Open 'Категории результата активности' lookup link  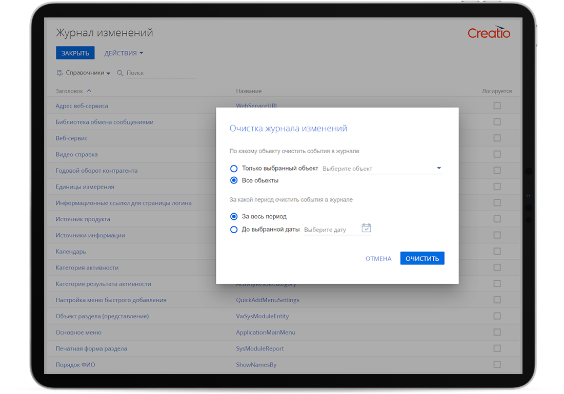pos(103,284)
